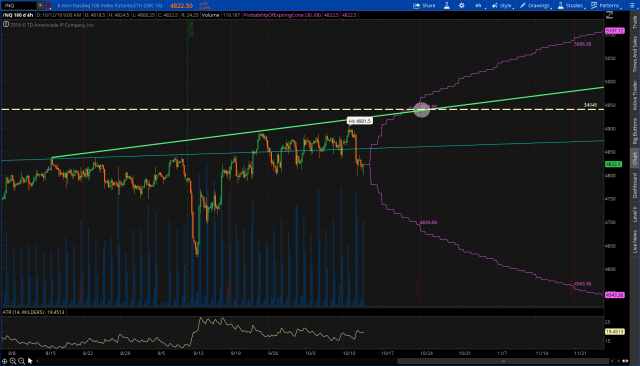Click the magenta 4543.36 axis tag
640x366 pixels.
coord(615,295)
